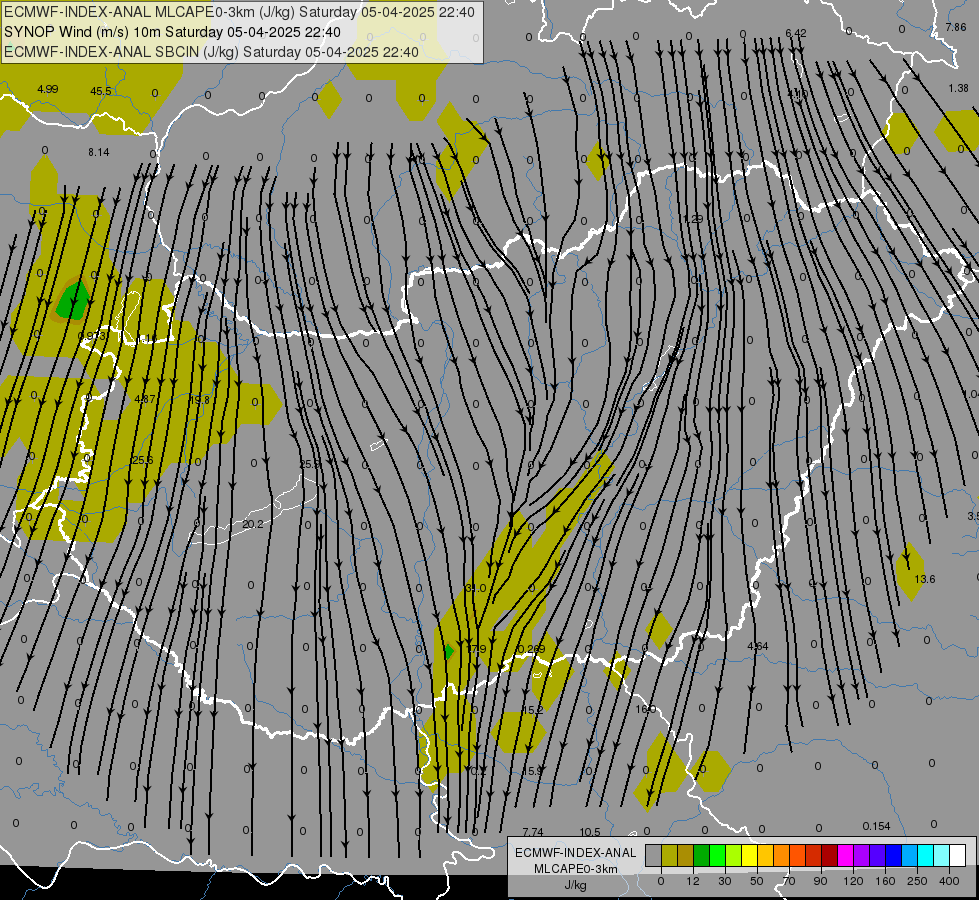Click the deep blue legend swatch
This screenshot has height=900, width=979.
893,855
